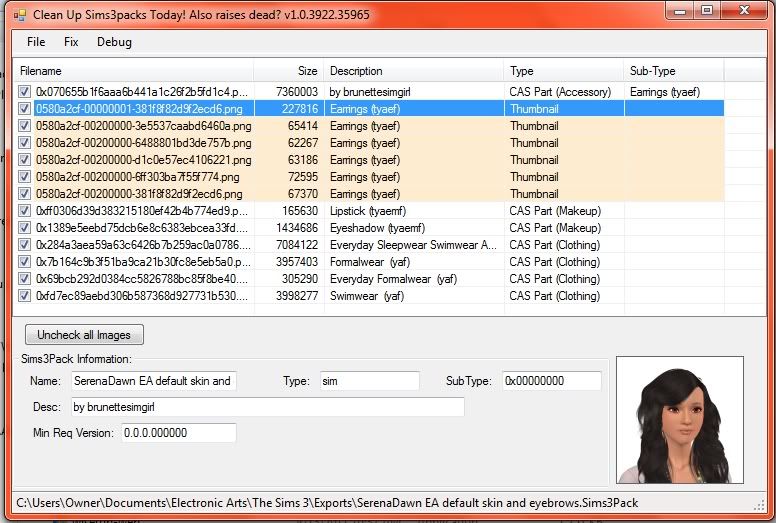
Task: Uncheck the Lipstick file 0xff0306d39d383215180ef42b4b774ed9 checkbox
Action: (24, 211)
